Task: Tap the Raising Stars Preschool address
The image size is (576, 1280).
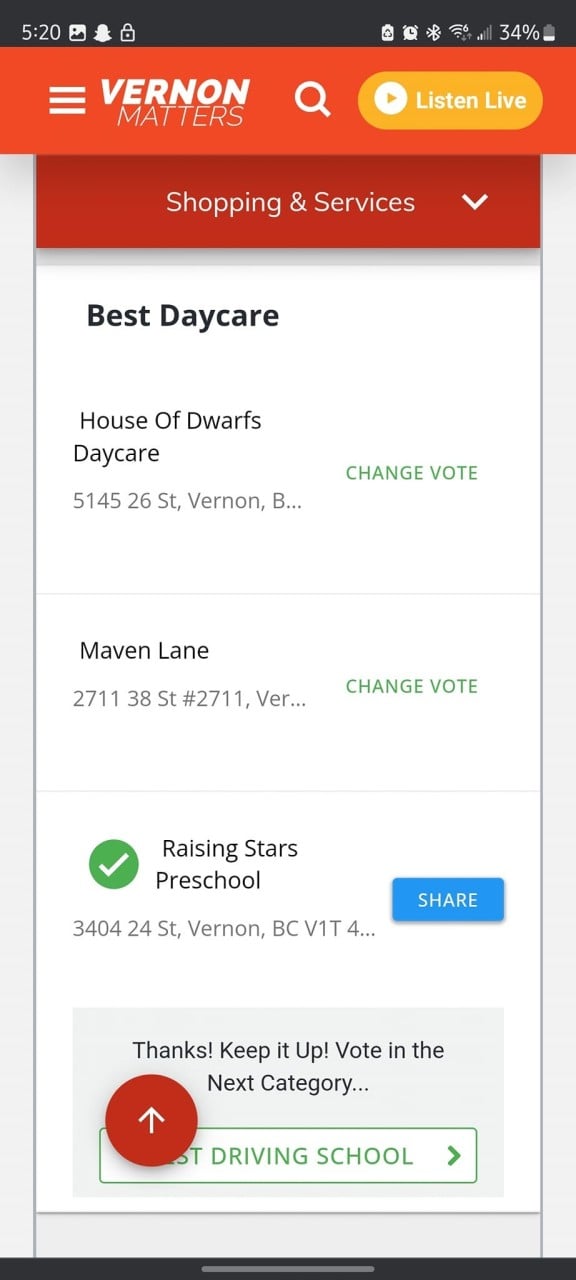Action: click(x=224, y=929)
